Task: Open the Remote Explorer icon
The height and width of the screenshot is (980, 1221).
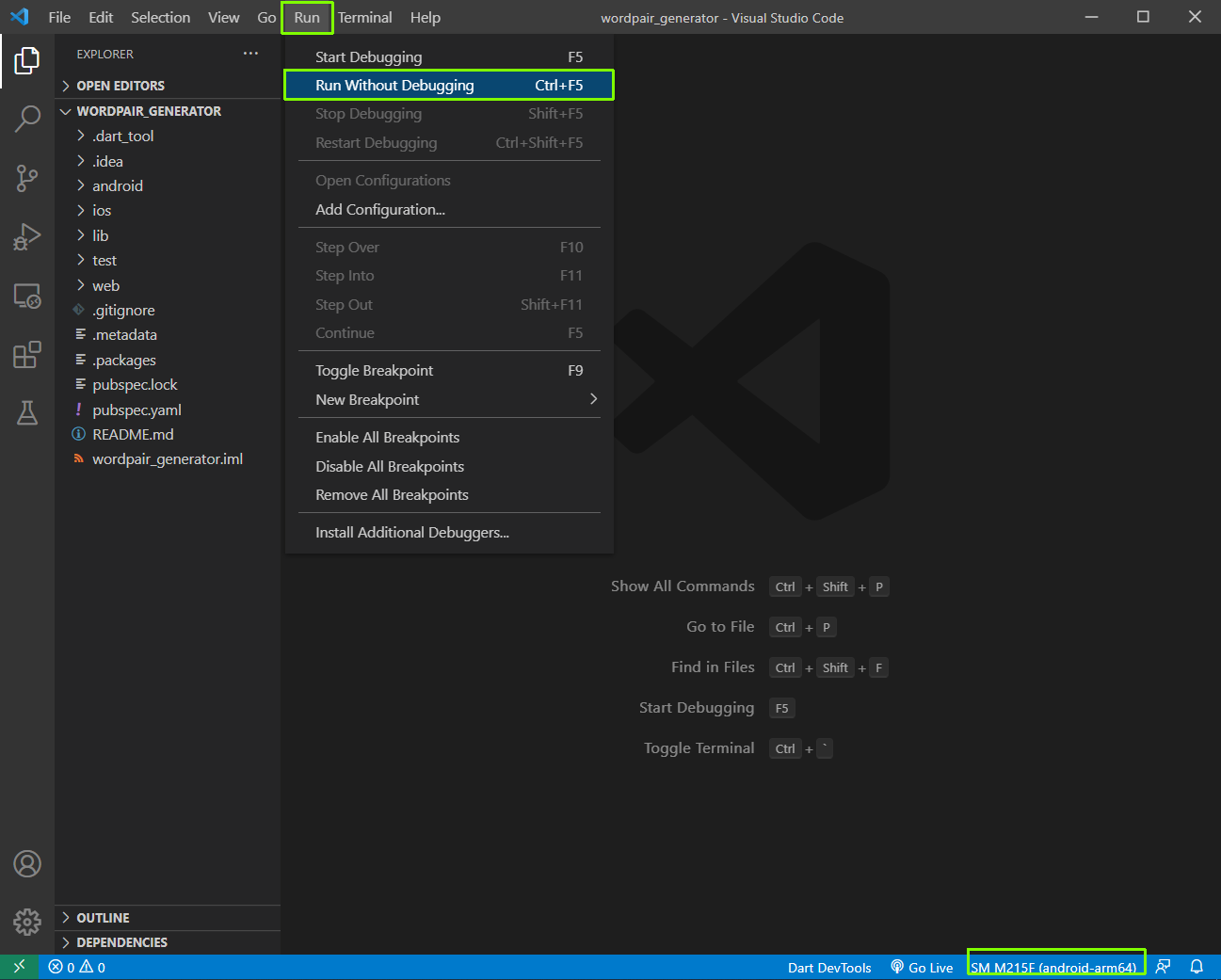Action: tap(27, 297)
